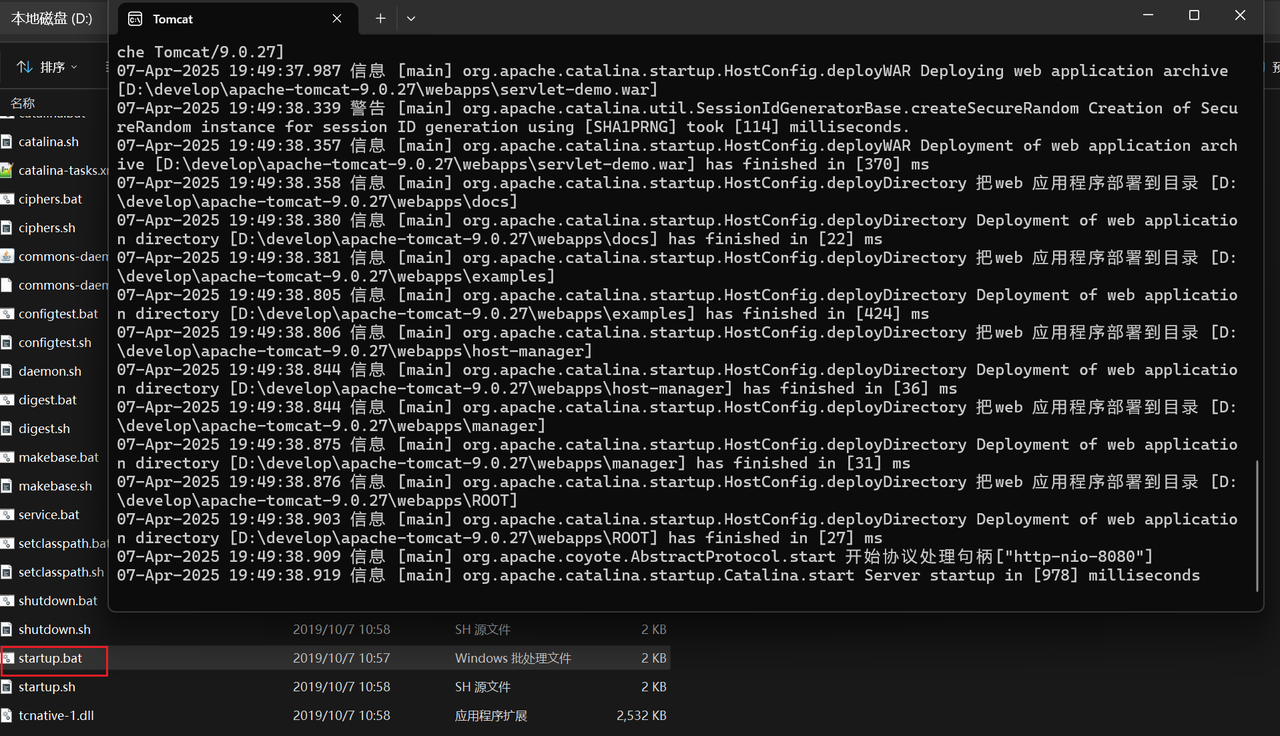
Task: Click the terminal vertical scrollbar thumb
Action: click(1257, 525)
